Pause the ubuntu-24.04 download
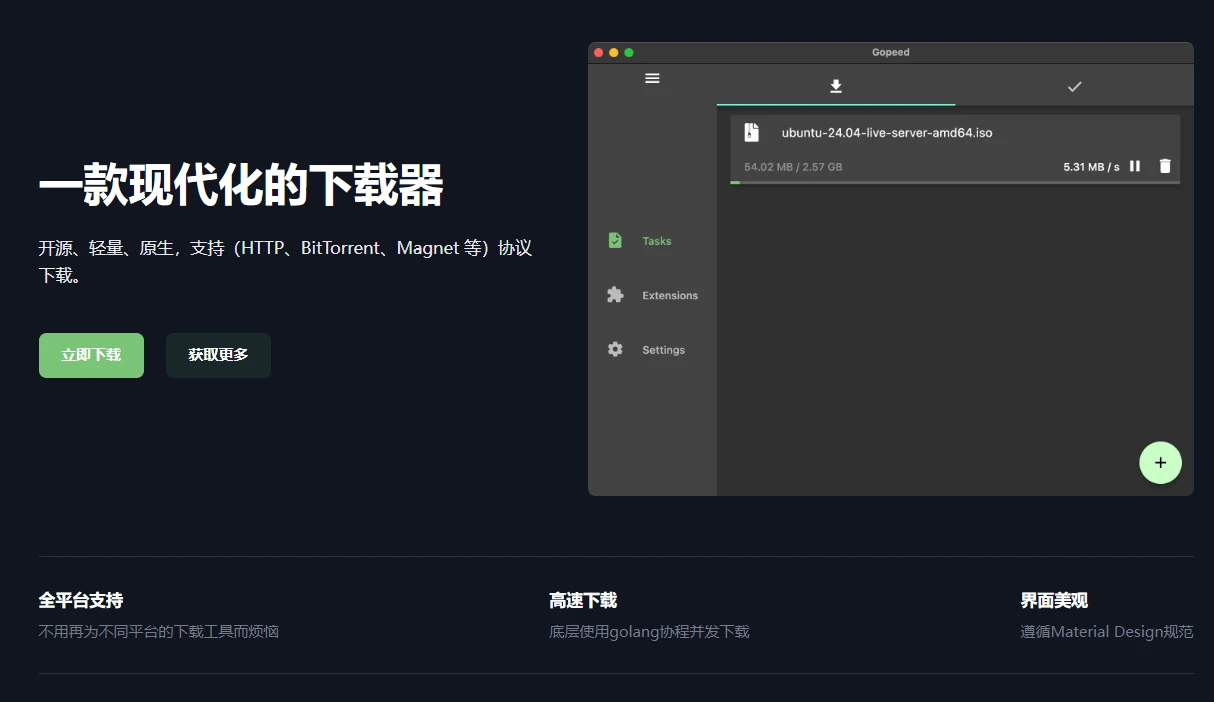Screen dimensions: 1214x702 pyautogui.click(x=1135, y=166)
